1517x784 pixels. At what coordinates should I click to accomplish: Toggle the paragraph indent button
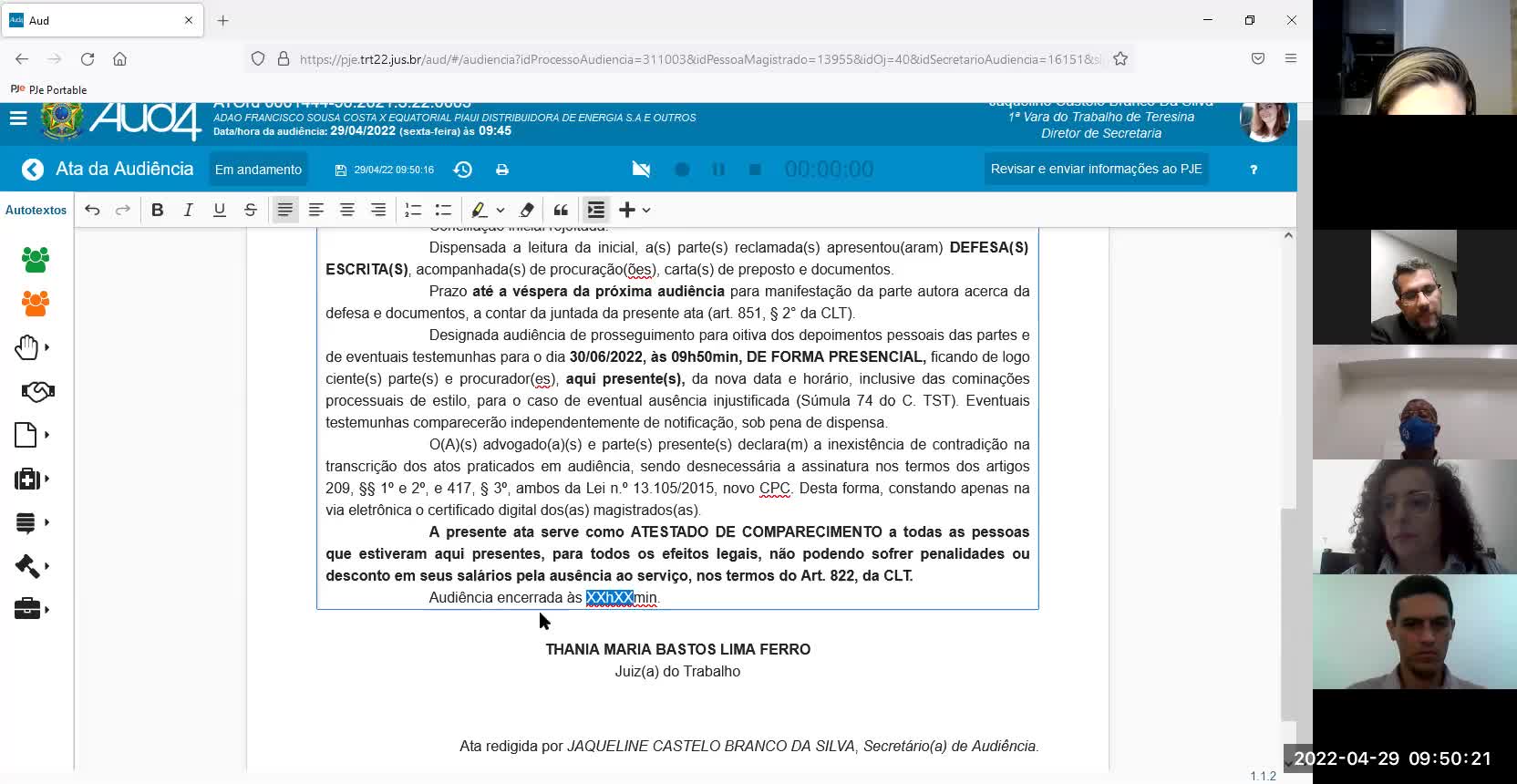[595, 210]
